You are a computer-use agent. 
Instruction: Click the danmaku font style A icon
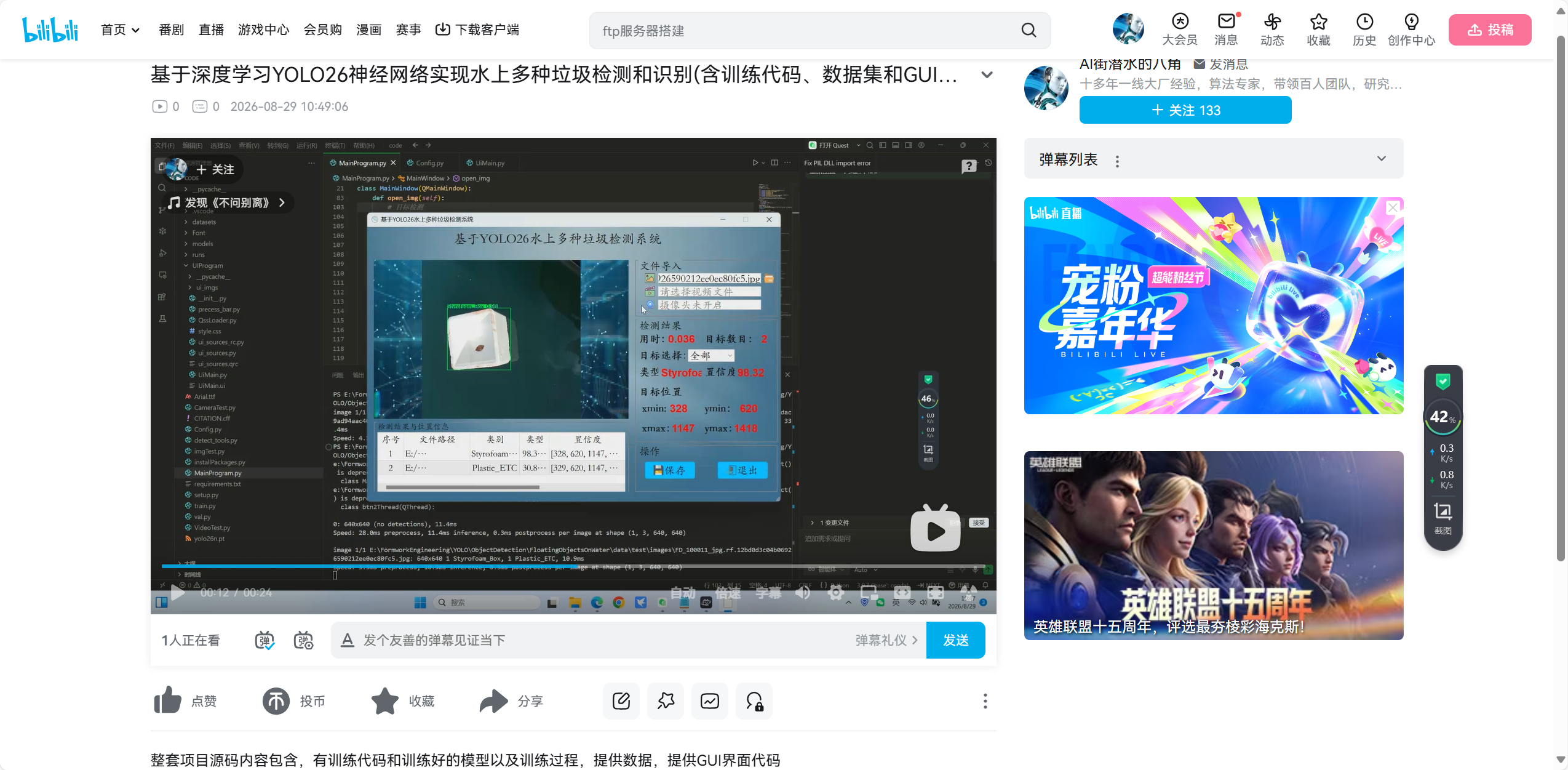coord(348,640)
